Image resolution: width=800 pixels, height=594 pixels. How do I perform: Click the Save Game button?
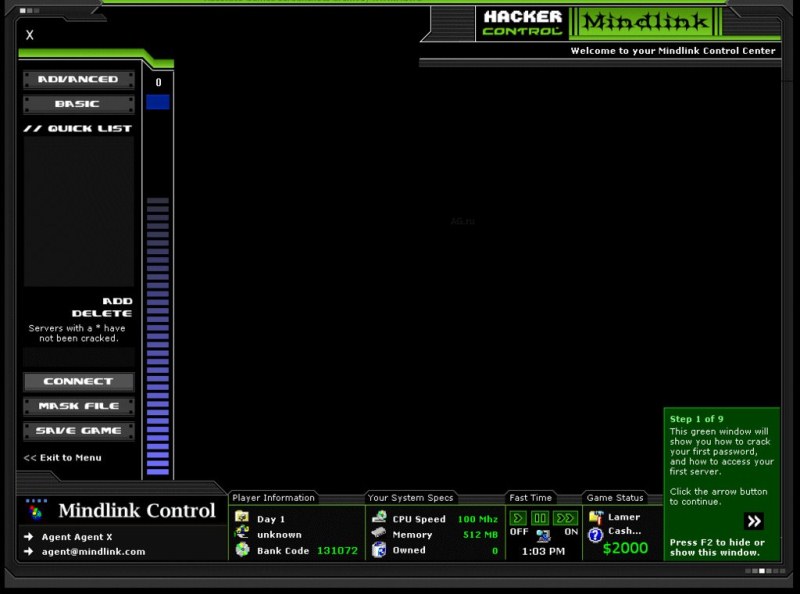(78, 431)
